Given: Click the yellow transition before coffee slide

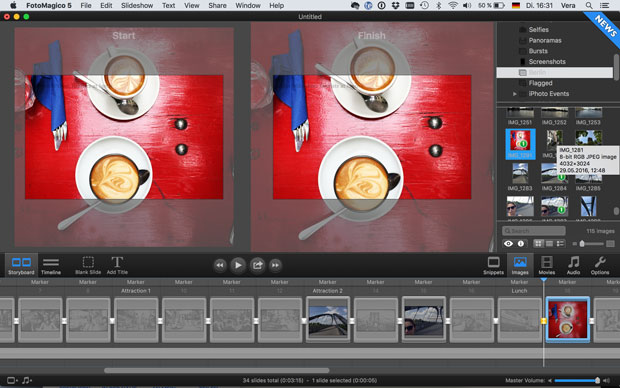Looking at the screenshot, I should (543, 321).
